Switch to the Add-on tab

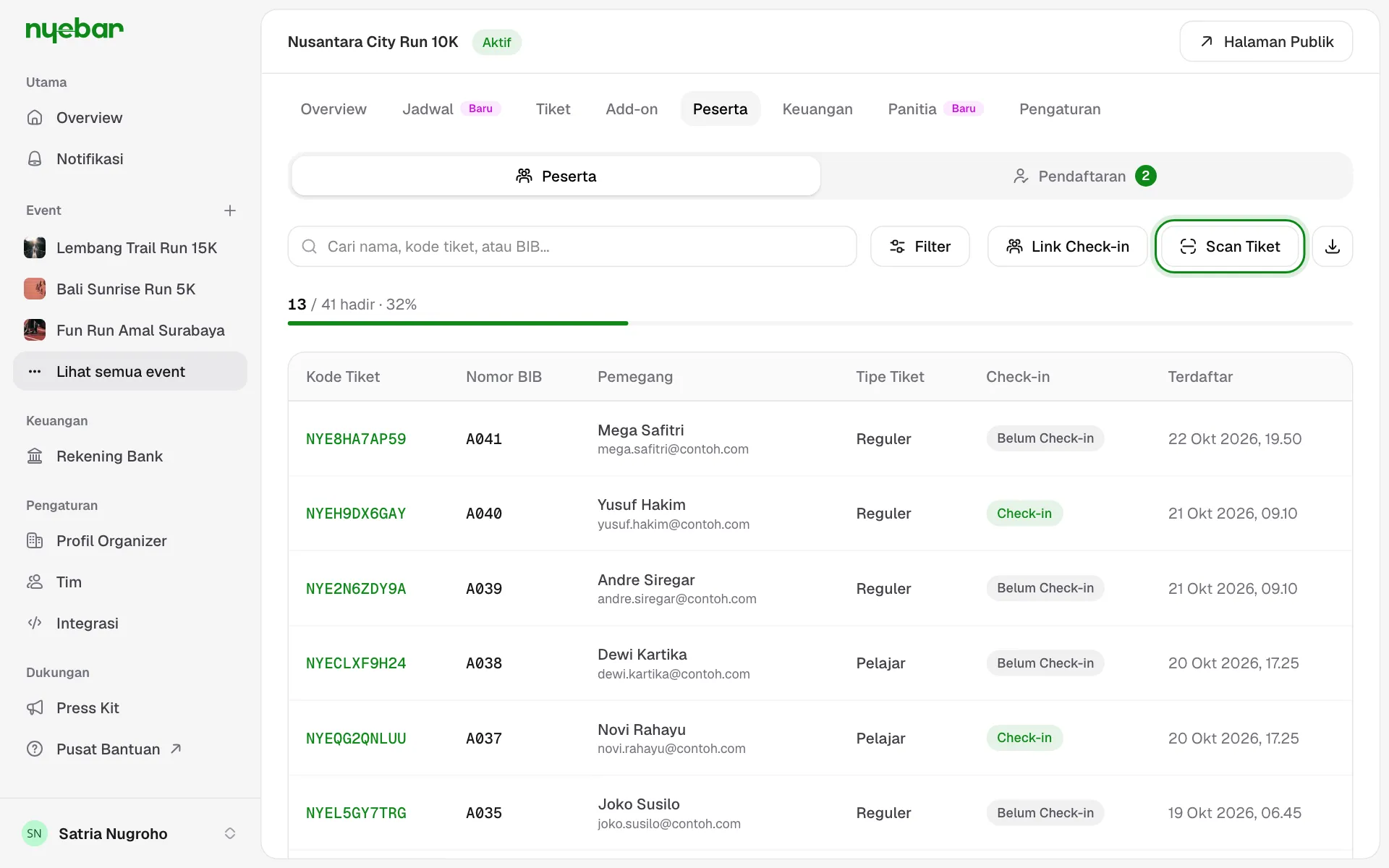pos(632,109)
